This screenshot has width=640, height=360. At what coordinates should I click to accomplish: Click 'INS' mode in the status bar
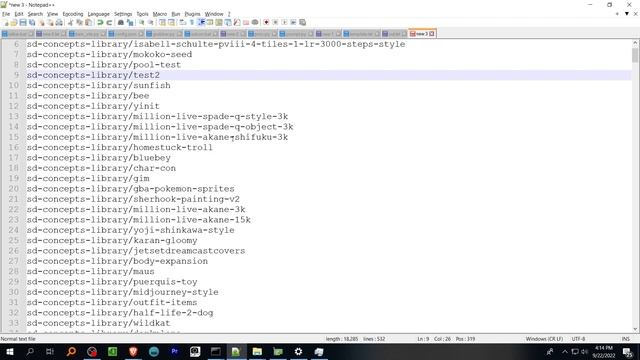(x=625, y=339)
